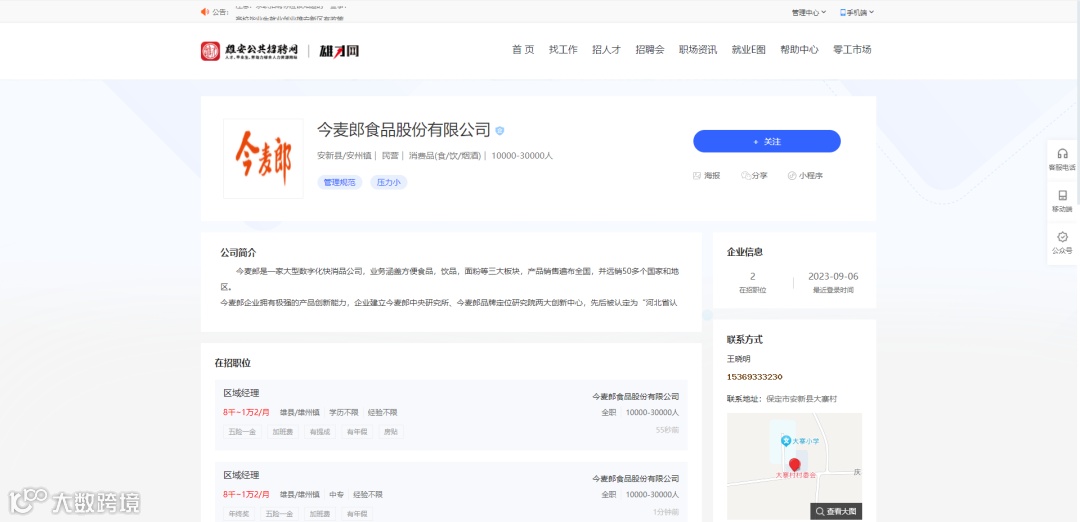
Task: Click company name link in second job card
Action: point(636,479)
